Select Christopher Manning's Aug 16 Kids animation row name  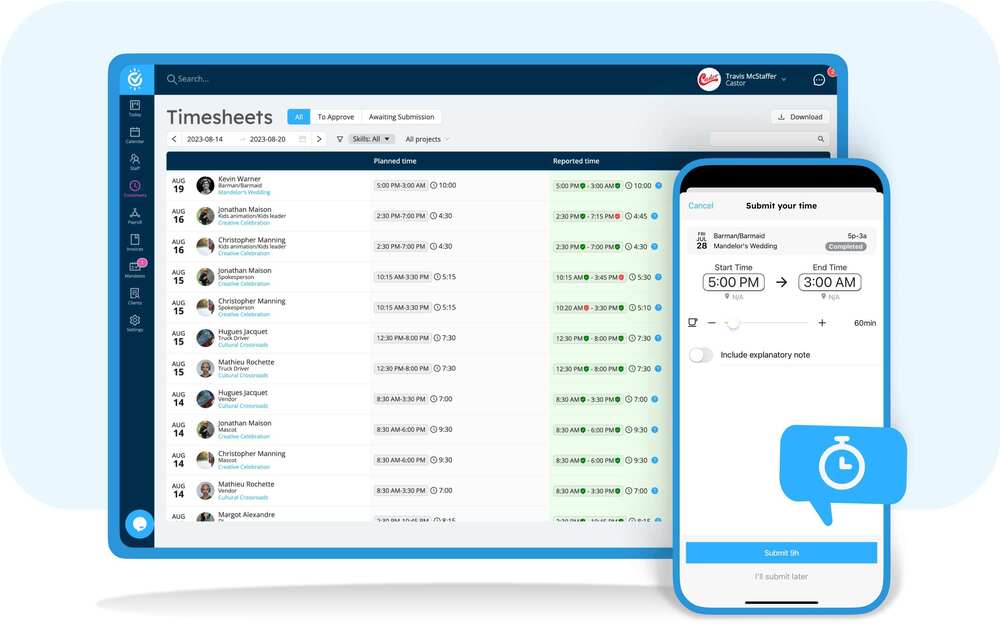(x=252, y=240)
